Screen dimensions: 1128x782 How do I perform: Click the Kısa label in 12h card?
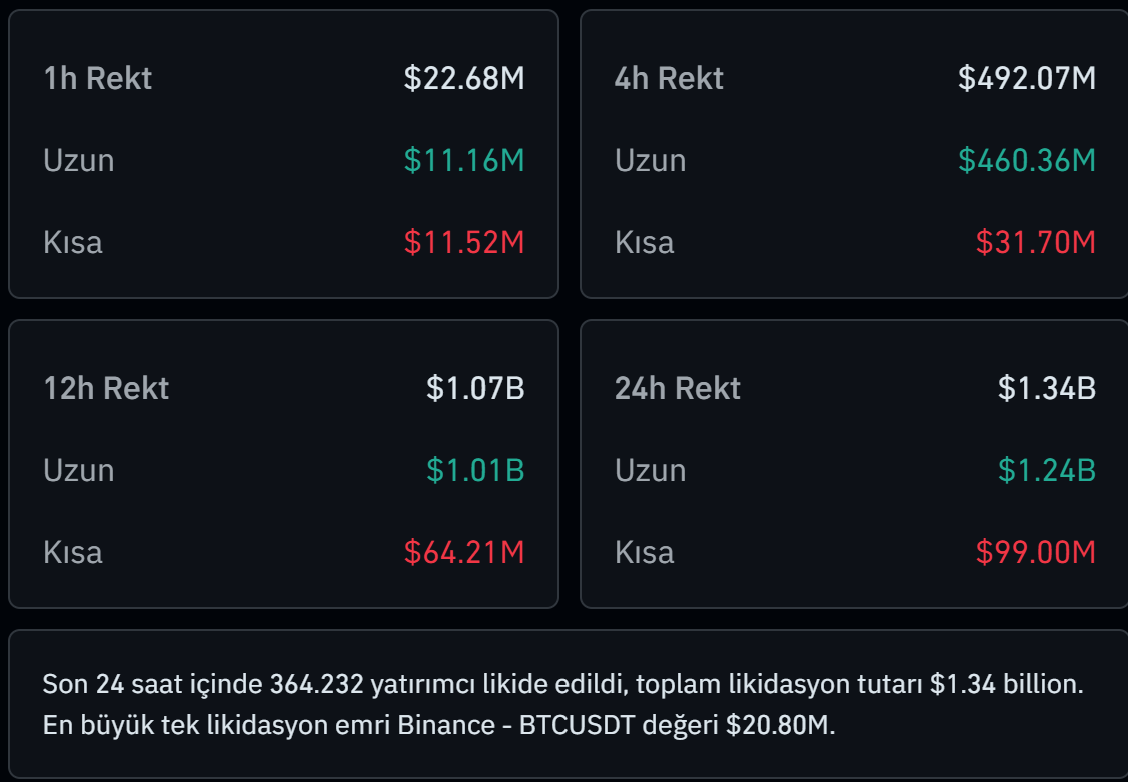[73, 552]
